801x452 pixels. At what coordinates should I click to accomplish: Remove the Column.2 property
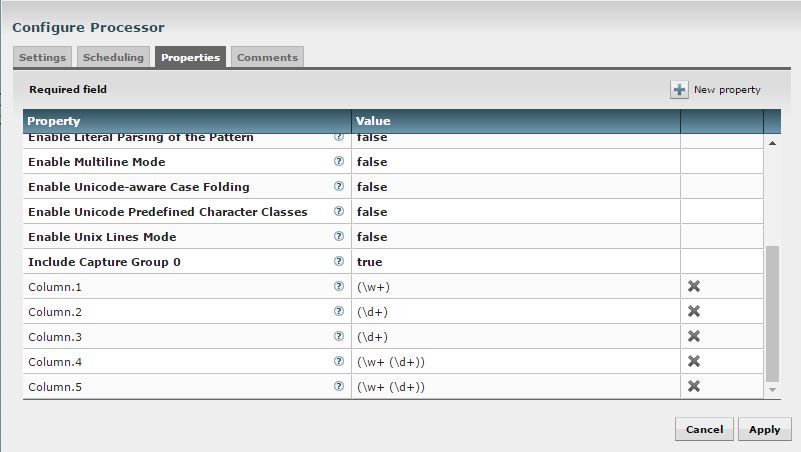(694, 312)
